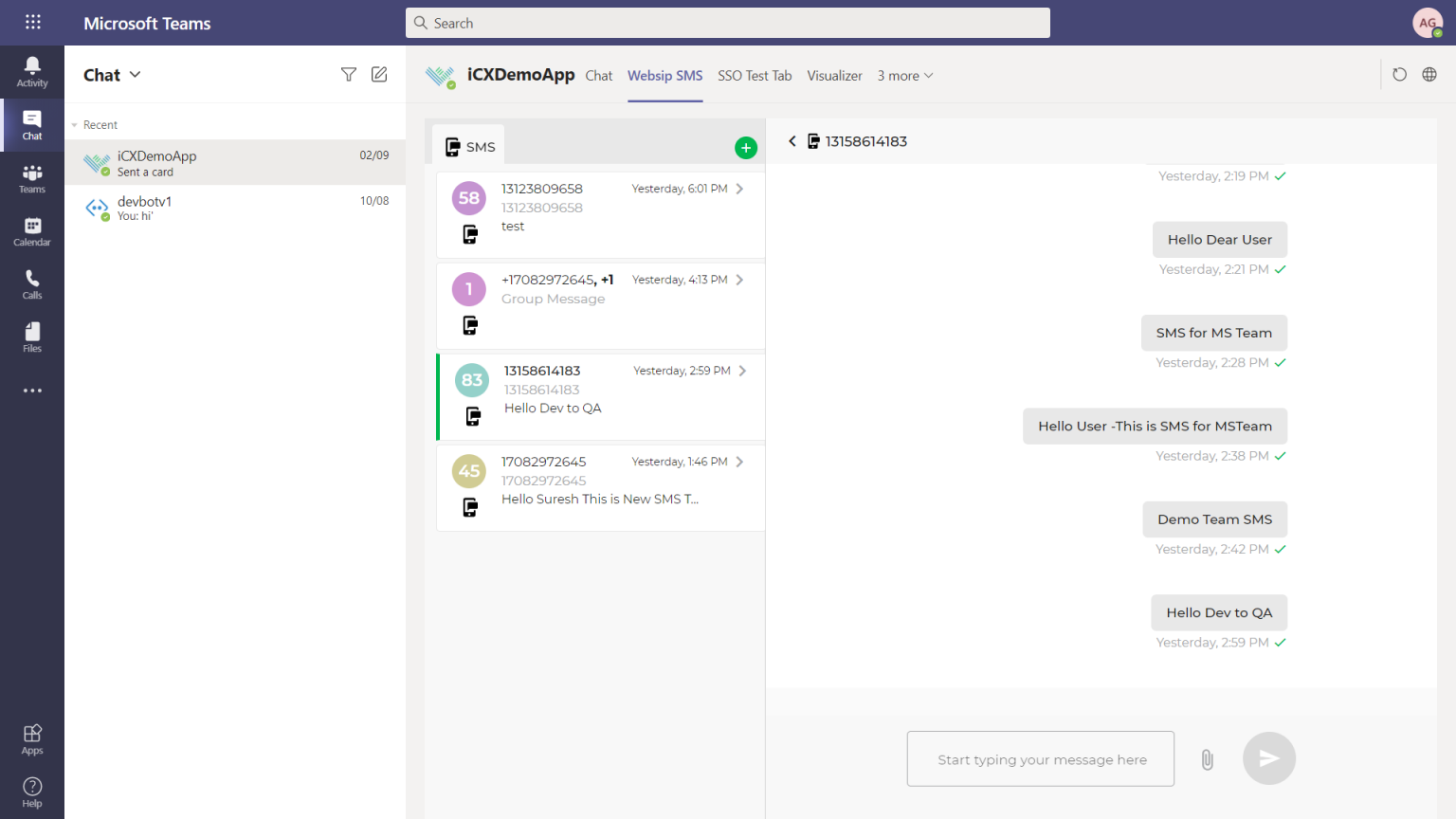Click the message typing input field

click(1040, 758)
